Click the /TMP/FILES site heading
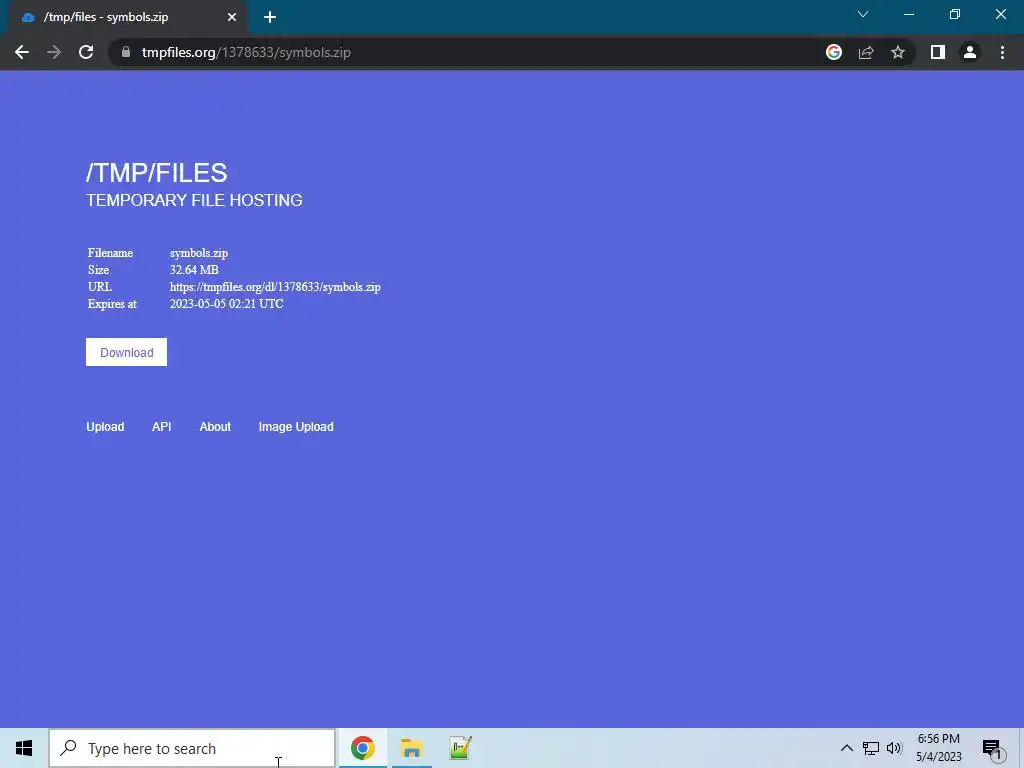Viewport: 1024px width, 768px height. [157, 172]
